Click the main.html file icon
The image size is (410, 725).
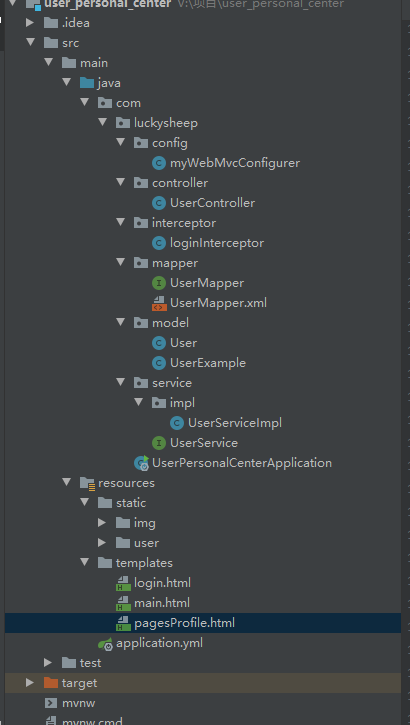pyautogui.click(x=123, y=603)
